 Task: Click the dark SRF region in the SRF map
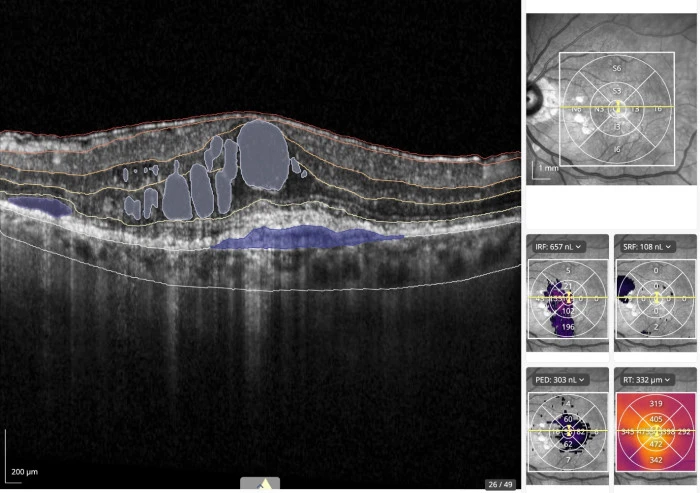click(627, 287)
